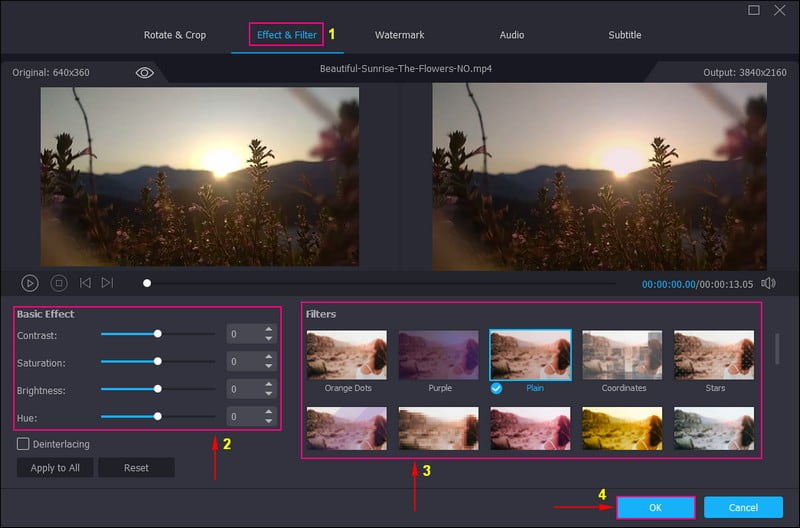This screenshot has width=800, height=528.
Task: Apply the Stars filter thumbnail
Action: [x=713, y=355]
